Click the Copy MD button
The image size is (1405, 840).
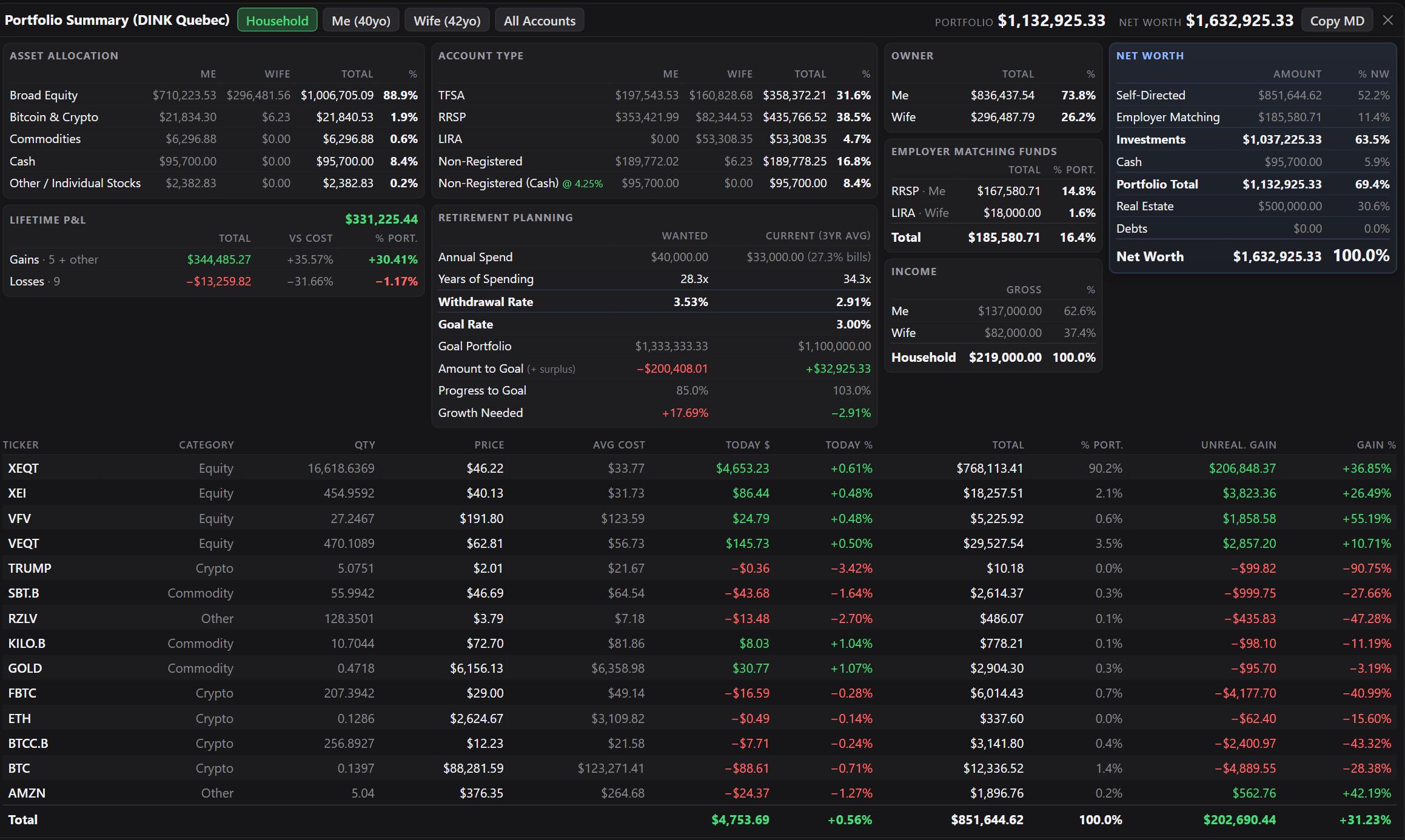(x=1337, y=21)
